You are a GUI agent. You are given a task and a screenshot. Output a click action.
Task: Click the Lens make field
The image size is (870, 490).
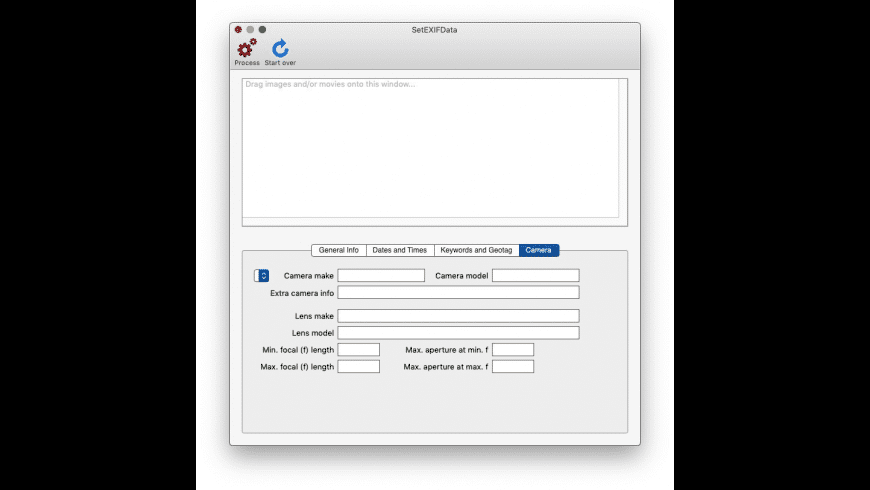458,316
